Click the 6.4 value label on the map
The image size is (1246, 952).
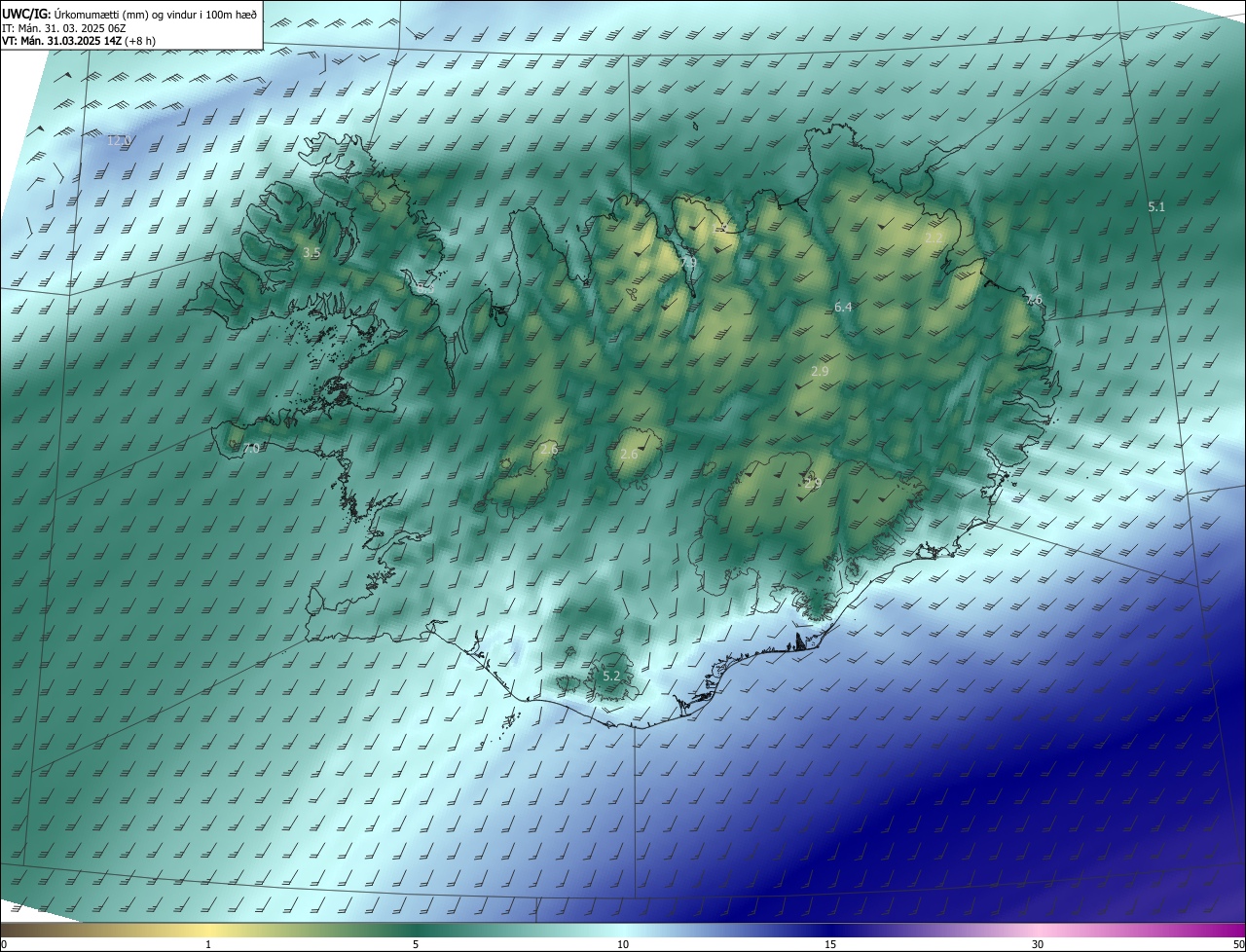843,307
